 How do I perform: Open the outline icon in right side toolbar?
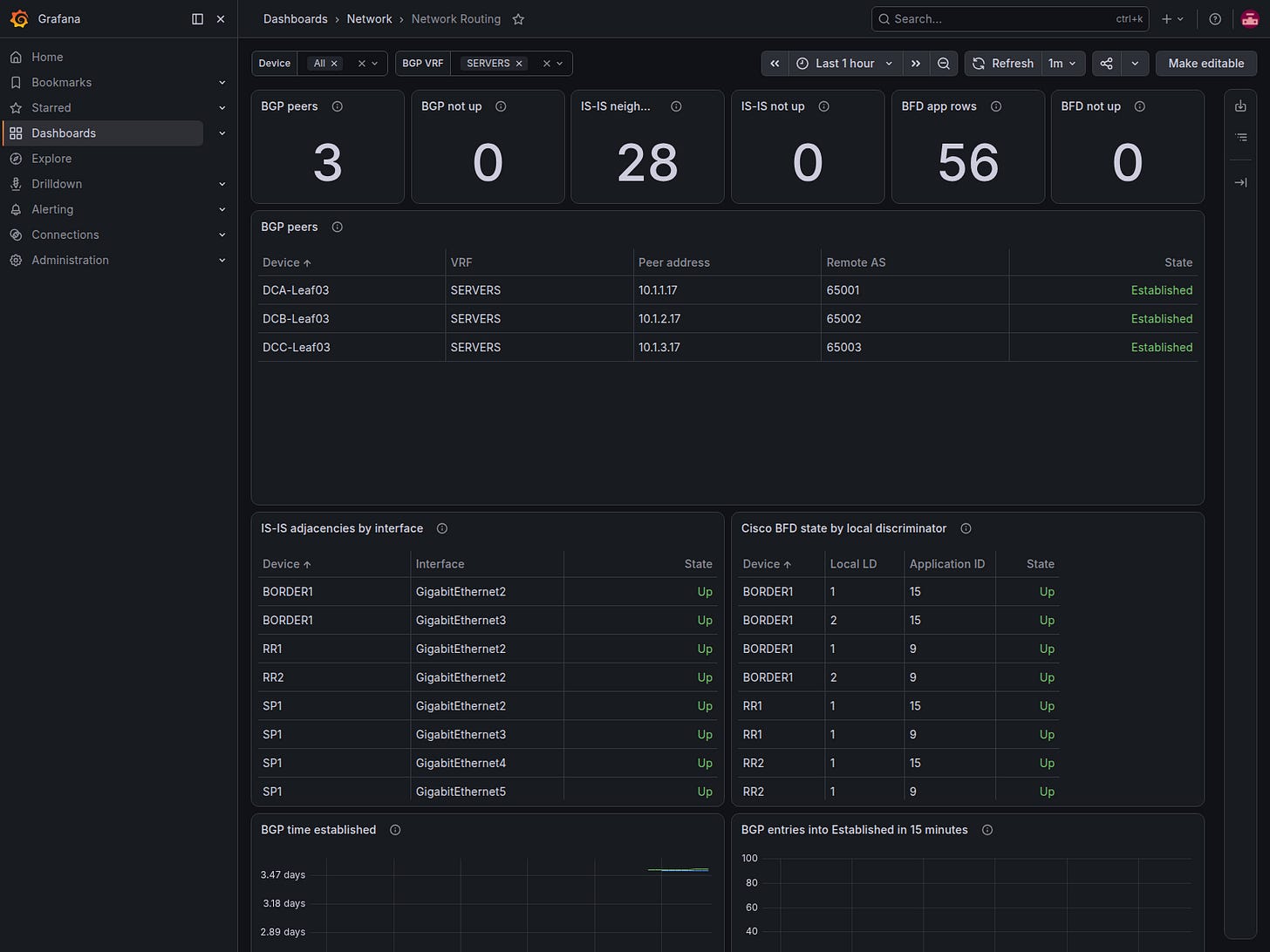point(1240,138)
